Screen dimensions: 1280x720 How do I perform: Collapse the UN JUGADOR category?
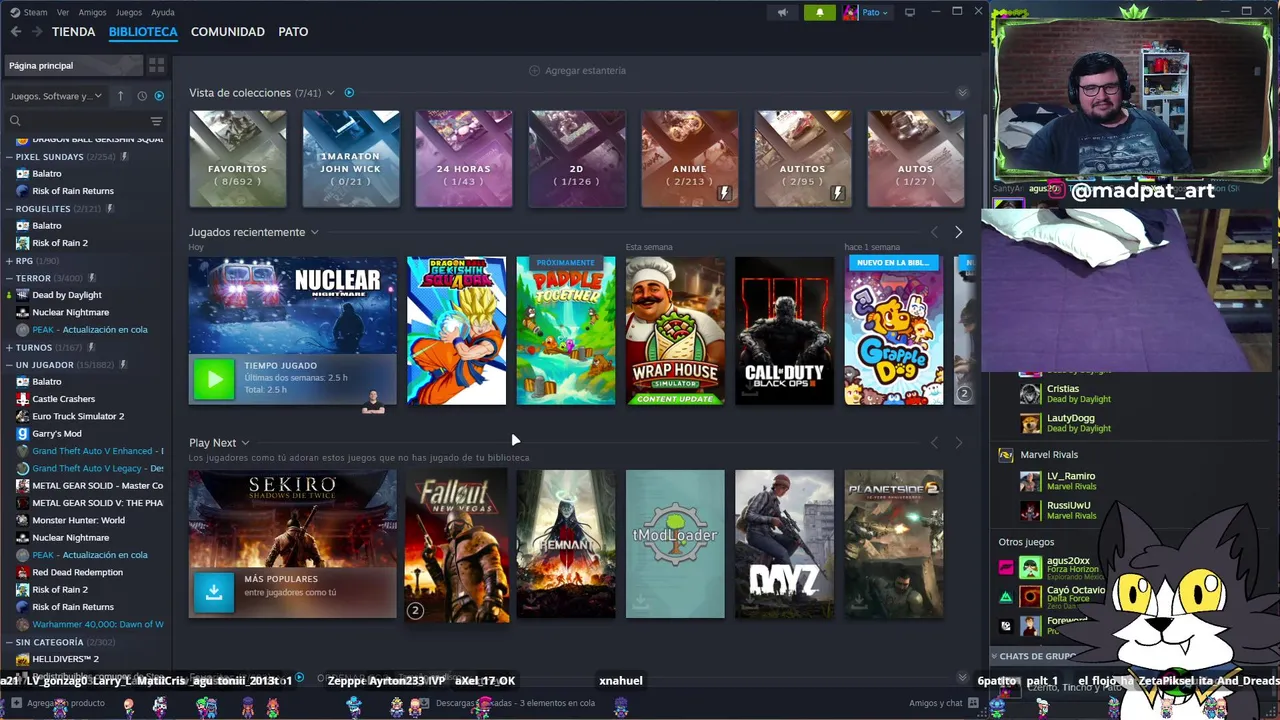click(10, 365)
